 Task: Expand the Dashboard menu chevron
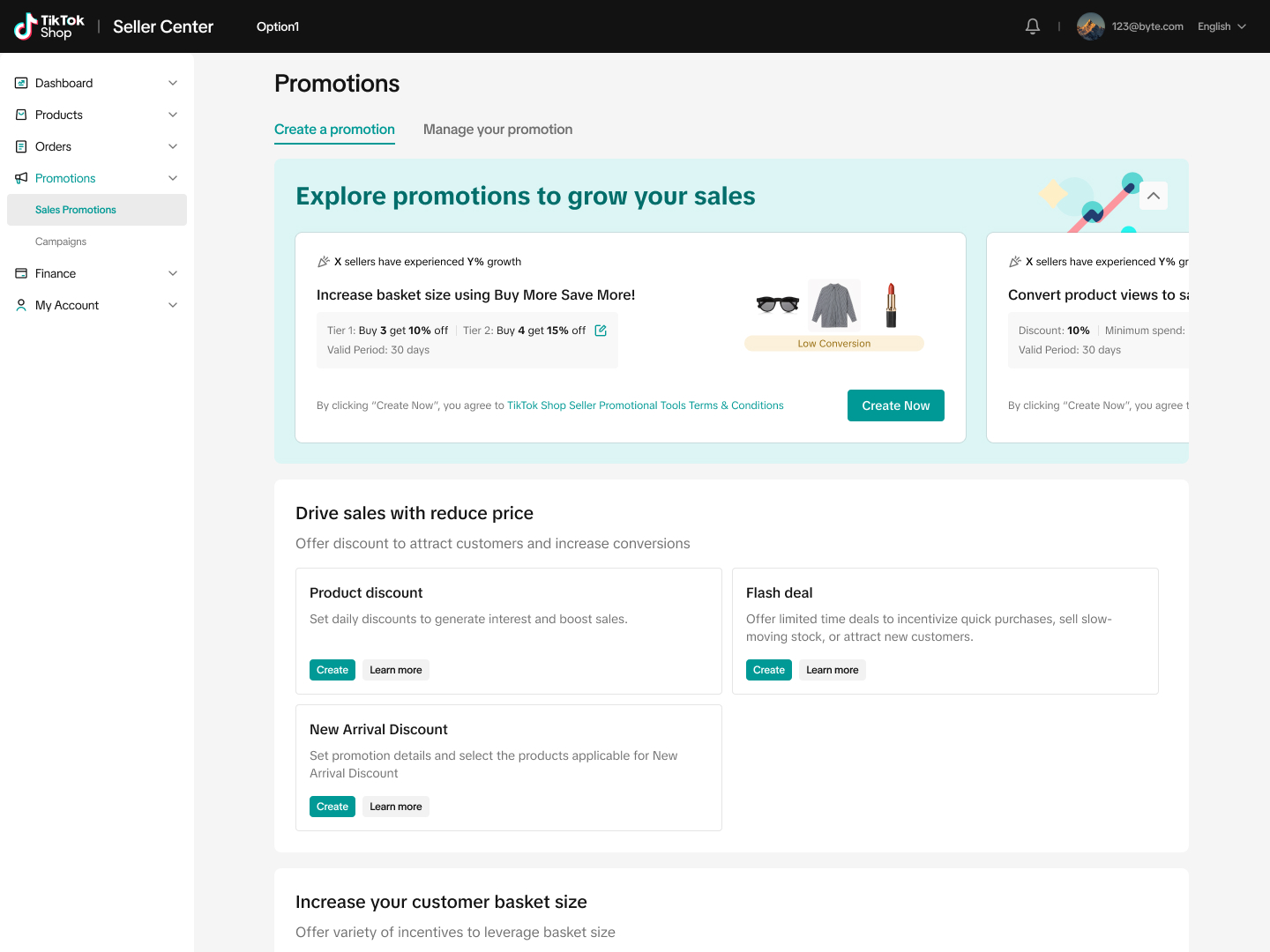[173, 83]
